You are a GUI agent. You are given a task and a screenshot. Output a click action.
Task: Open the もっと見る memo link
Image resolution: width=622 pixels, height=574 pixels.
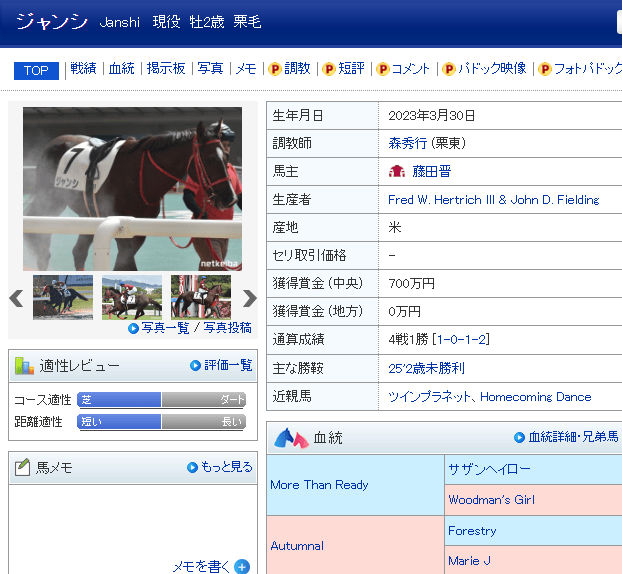(227, 467)
